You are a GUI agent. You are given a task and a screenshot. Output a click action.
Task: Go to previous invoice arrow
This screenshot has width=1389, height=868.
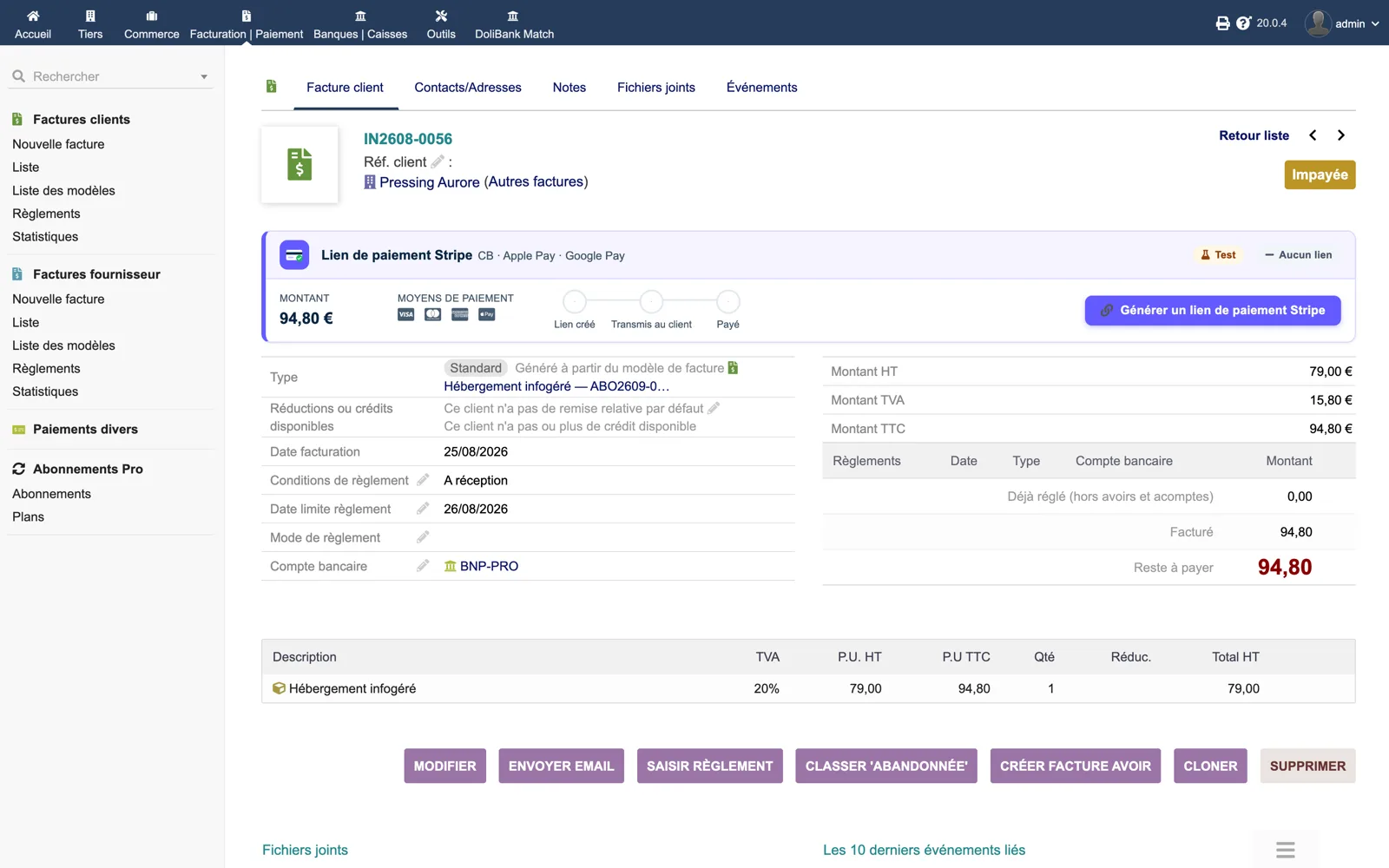1313,135
